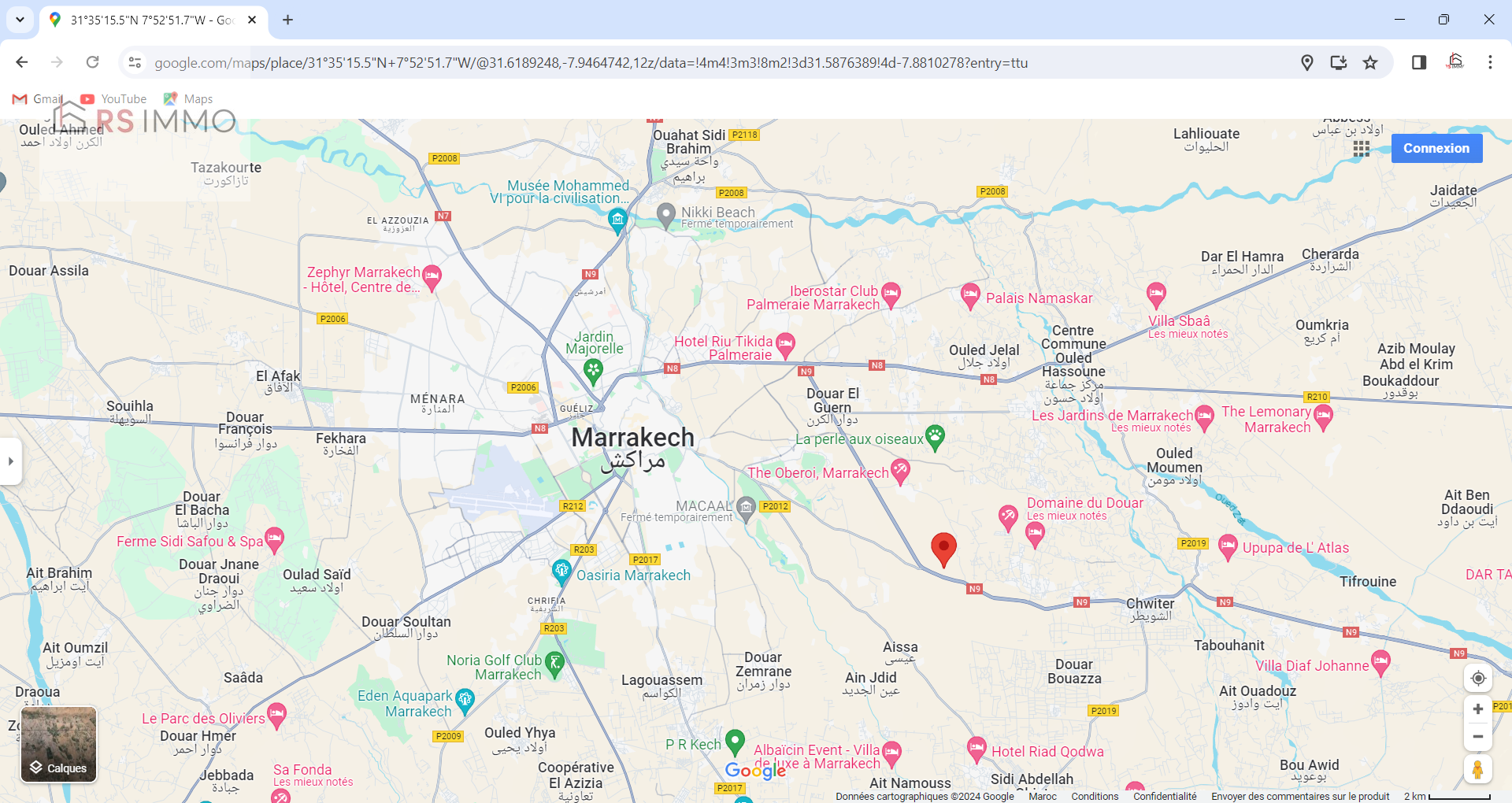Viewport: 1512px width, 803px height.
Task: Select the Hotel Riu Tikida Palmeraie marker
Action: pyautogui.click(x=785, y=344)
